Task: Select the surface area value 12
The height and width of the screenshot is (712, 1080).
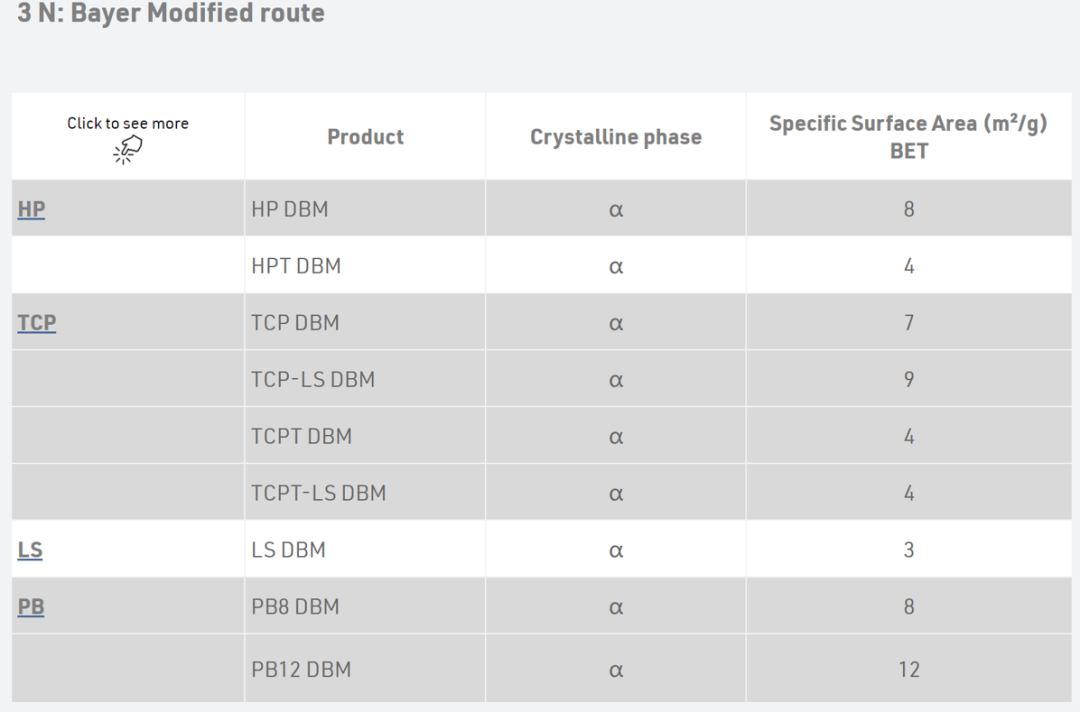Action: click(x=908, y=670)
